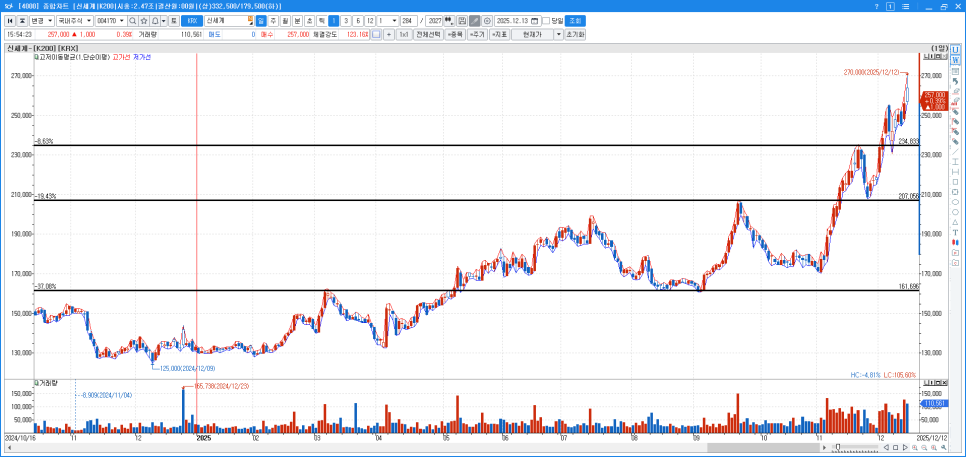This screenshot has height=457, width=966.
Task: Select interval preset 3 button
Action: coord(346,20)
